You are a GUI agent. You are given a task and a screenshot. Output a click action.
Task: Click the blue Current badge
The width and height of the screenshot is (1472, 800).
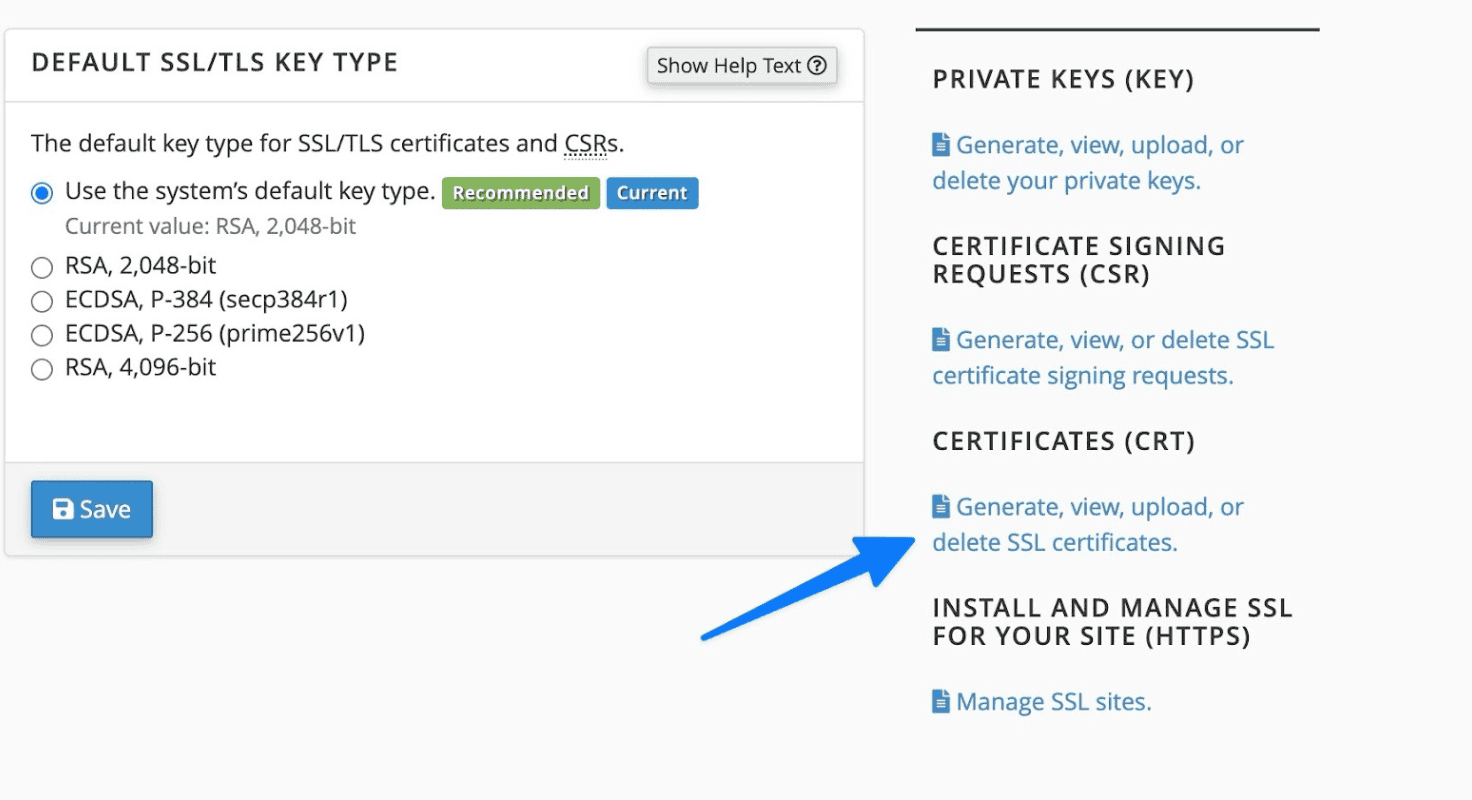(x=652, y=192)
